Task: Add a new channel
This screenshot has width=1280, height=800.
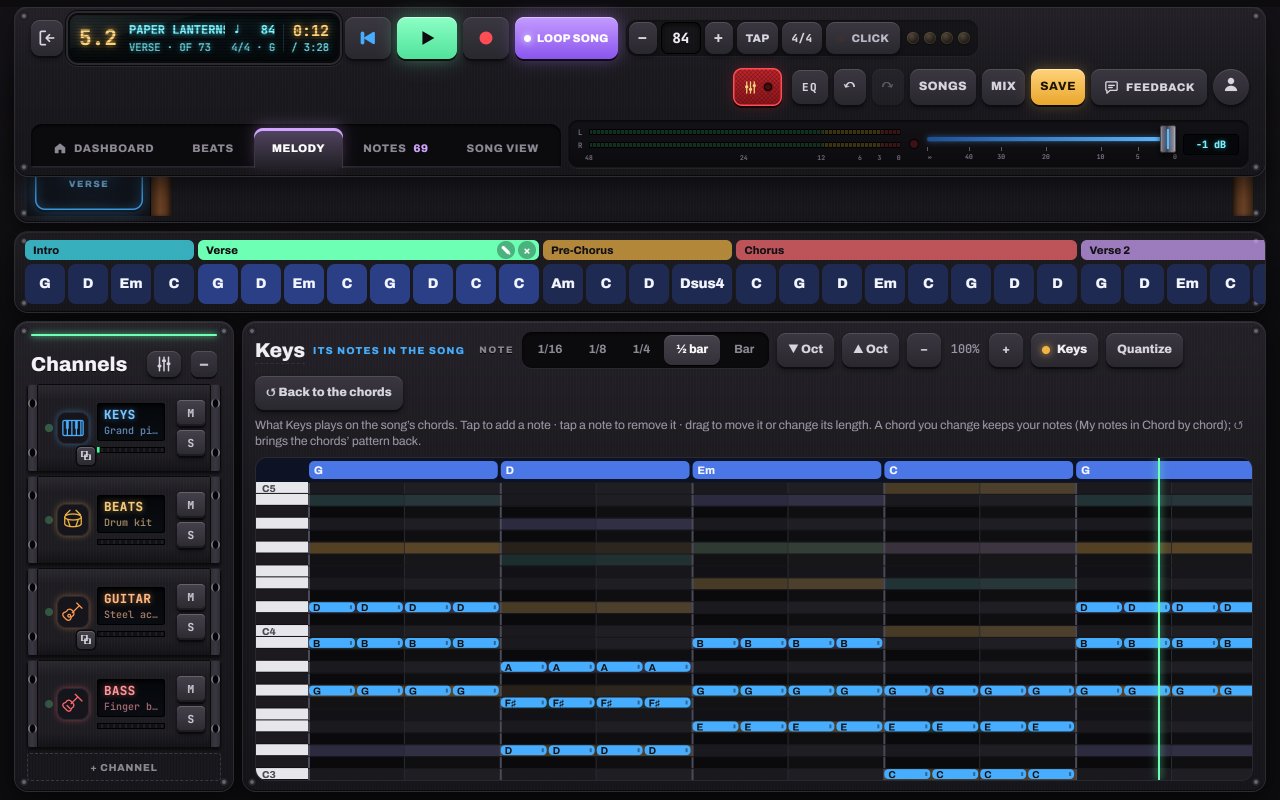Action: point(123,767)
